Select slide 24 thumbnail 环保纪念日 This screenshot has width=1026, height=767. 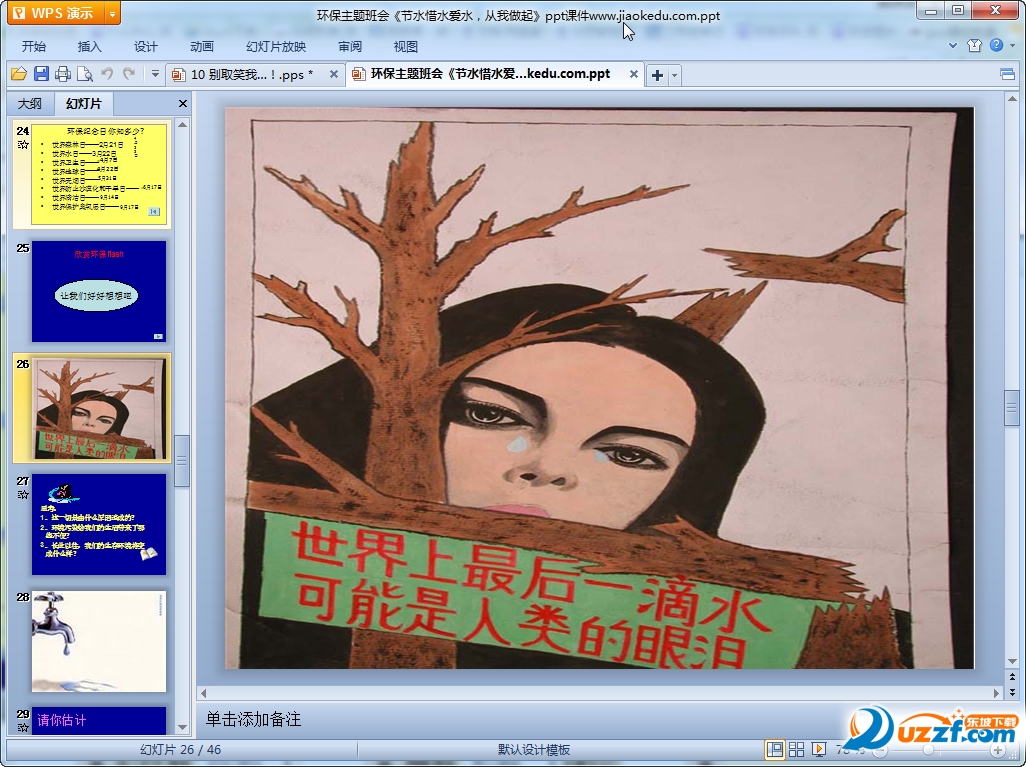99,174
